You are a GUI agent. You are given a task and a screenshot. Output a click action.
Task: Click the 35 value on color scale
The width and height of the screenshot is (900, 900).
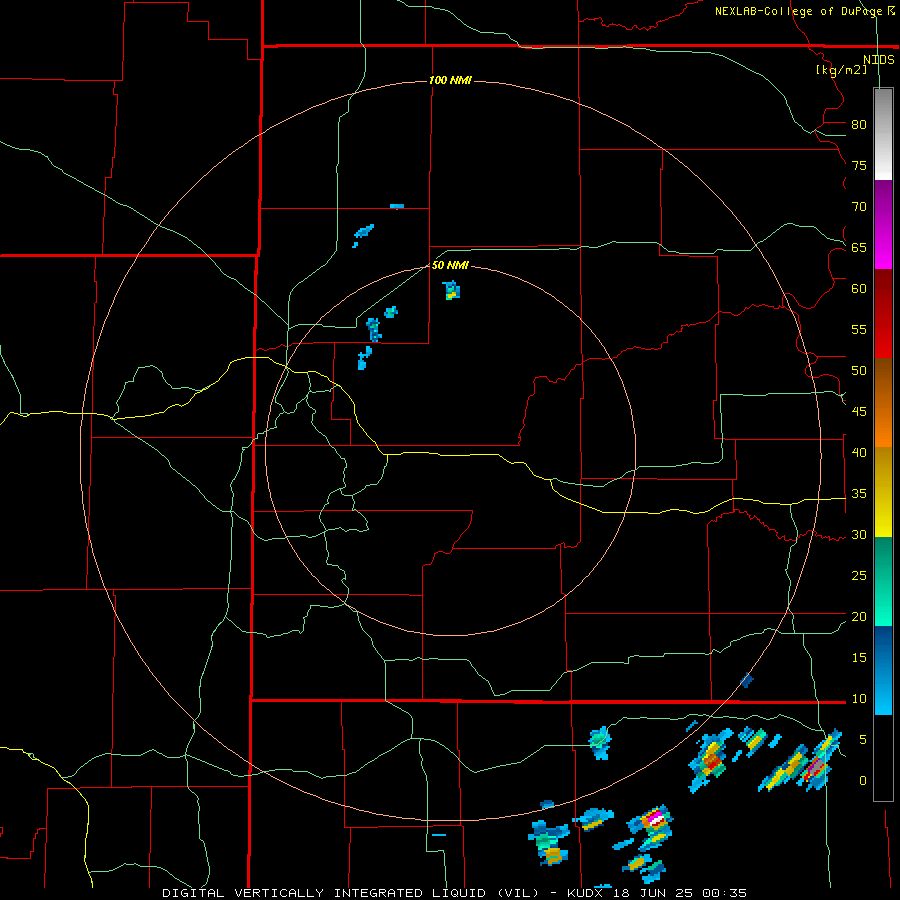point(859,494)
